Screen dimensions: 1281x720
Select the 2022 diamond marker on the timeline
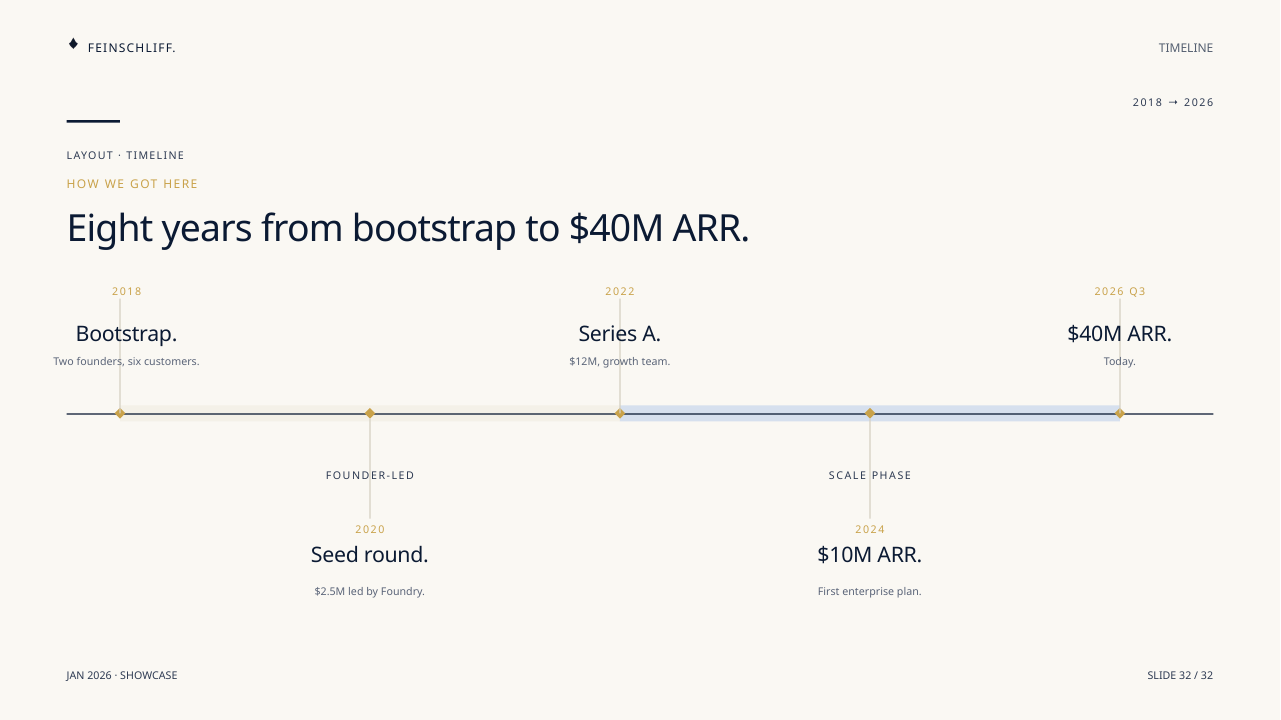click(620, 413)
